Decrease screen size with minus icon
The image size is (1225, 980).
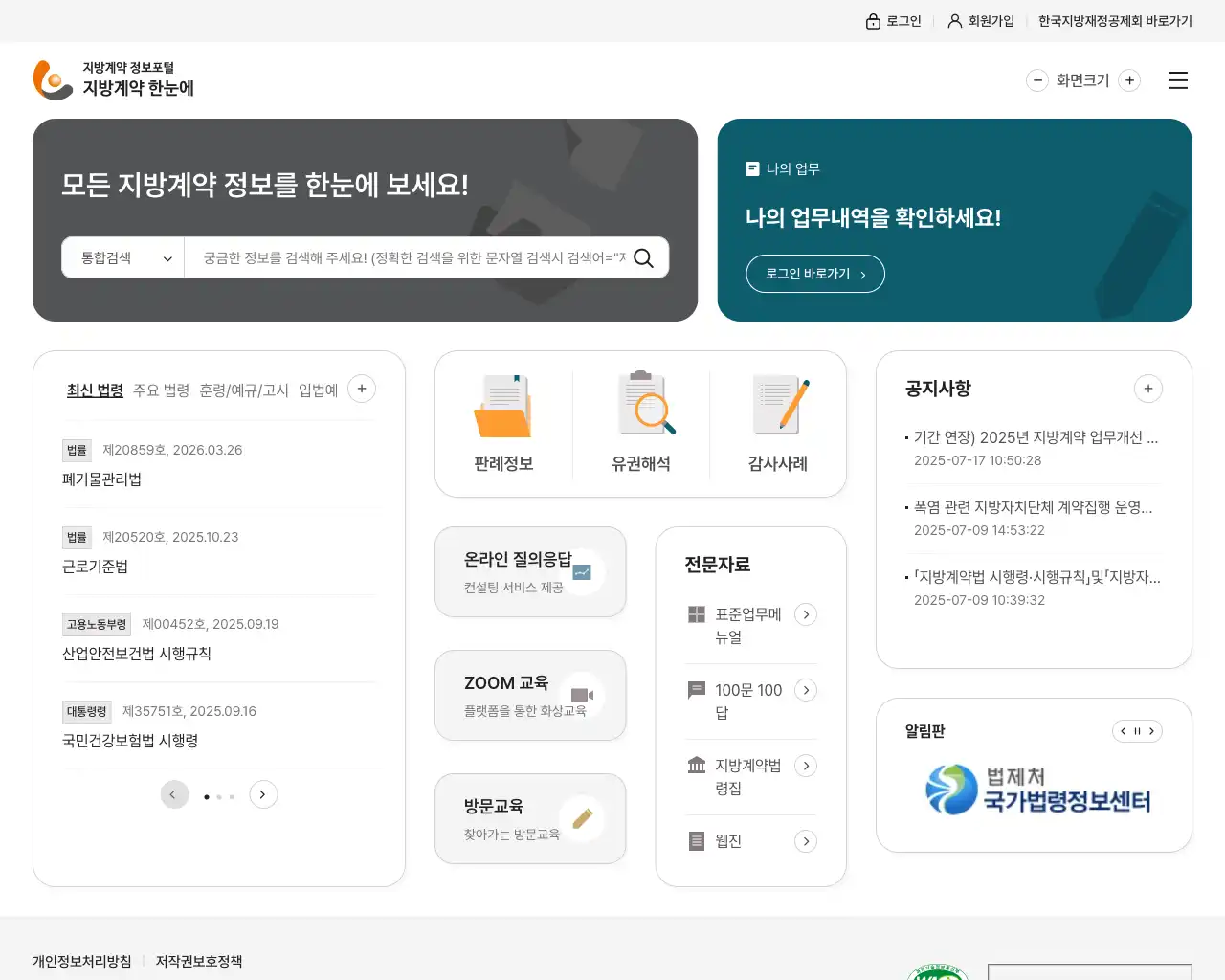1037,80
